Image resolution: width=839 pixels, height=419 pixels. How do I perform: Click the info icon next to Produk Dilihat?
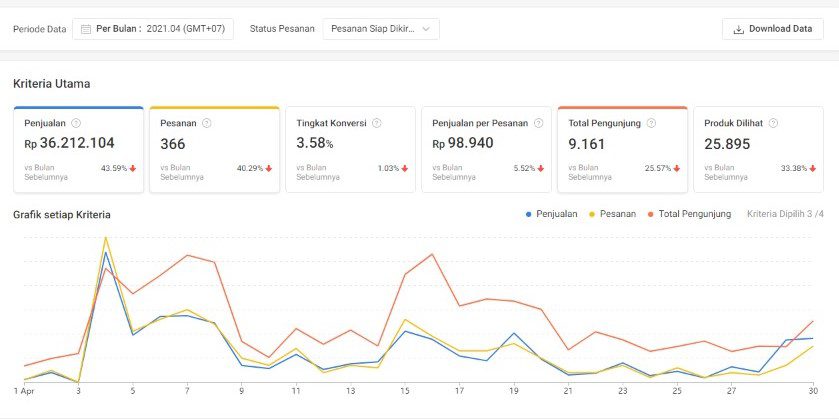point(773,123)
